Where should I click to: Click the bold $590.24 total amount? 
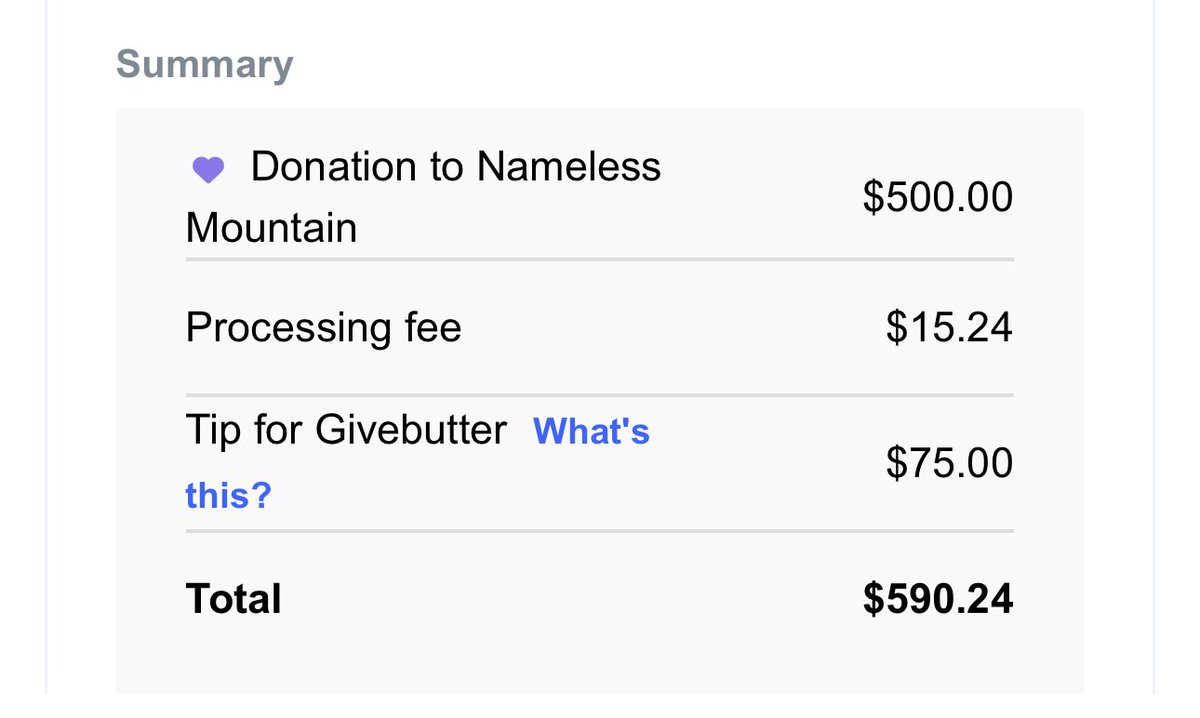tap(937, 599)
